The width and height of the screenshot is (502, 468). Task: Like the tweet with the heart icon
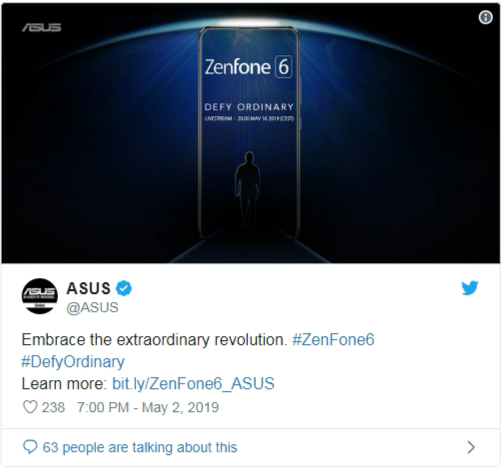(x=30, y=407)
